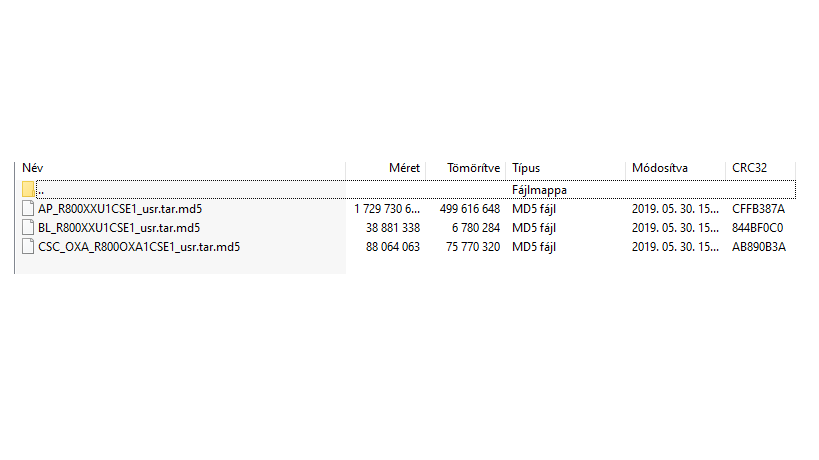
Task: Click the BL_R800XXU1CSE1 file icon
Action: (28, 228)
